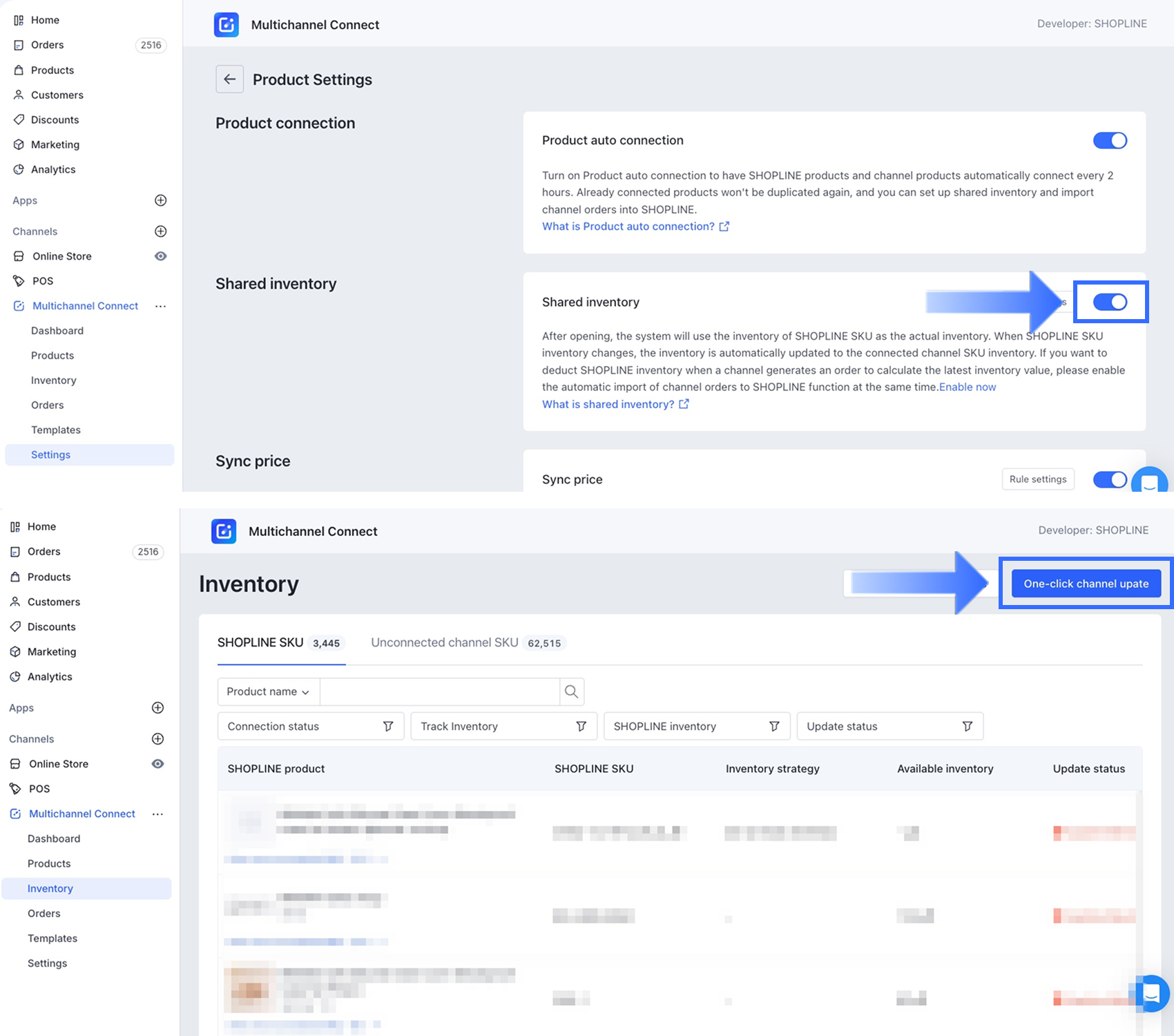Click the Marketing icon in the Product Settings sidebar
Screen dimensions: 1174x1036
click(x=19, y=144)
